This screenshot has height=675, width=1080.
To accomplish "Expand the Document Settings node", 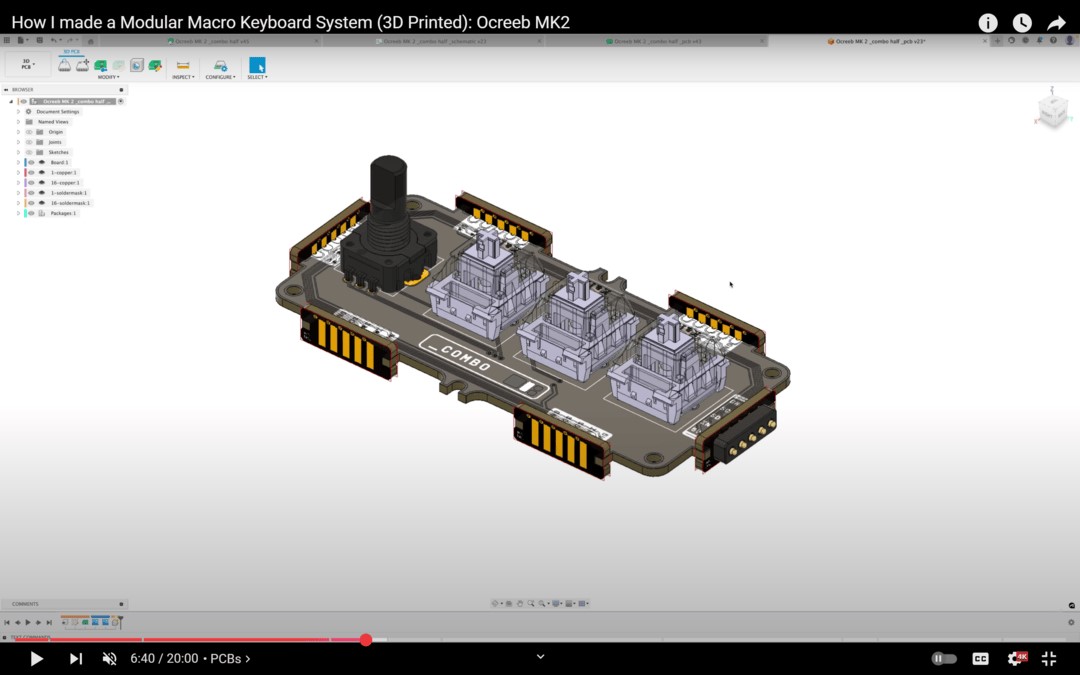I will coord(19,112).
